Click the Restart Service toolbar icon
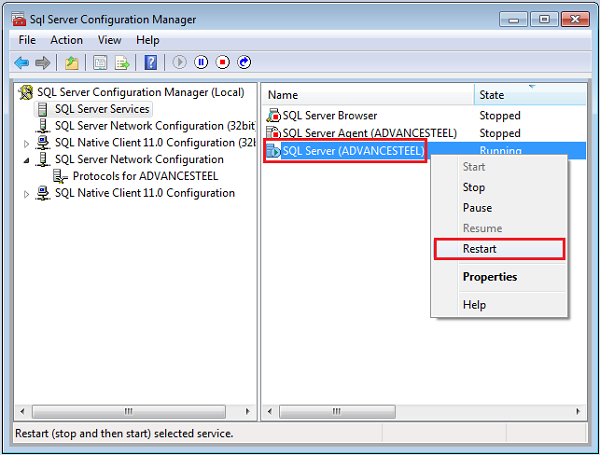Image resolution: width=600 pixels, height=455 pixels. point(244,62)
